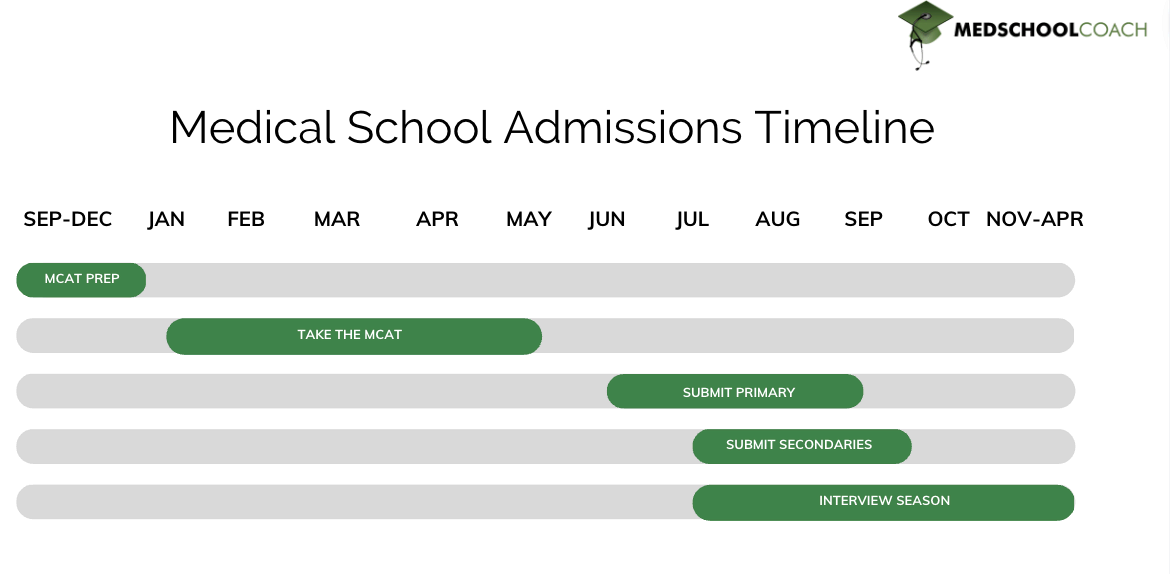The width and height of the screenshot is (1170, 574).
Task: Click the AUG month header
Action: pos(778,219)
